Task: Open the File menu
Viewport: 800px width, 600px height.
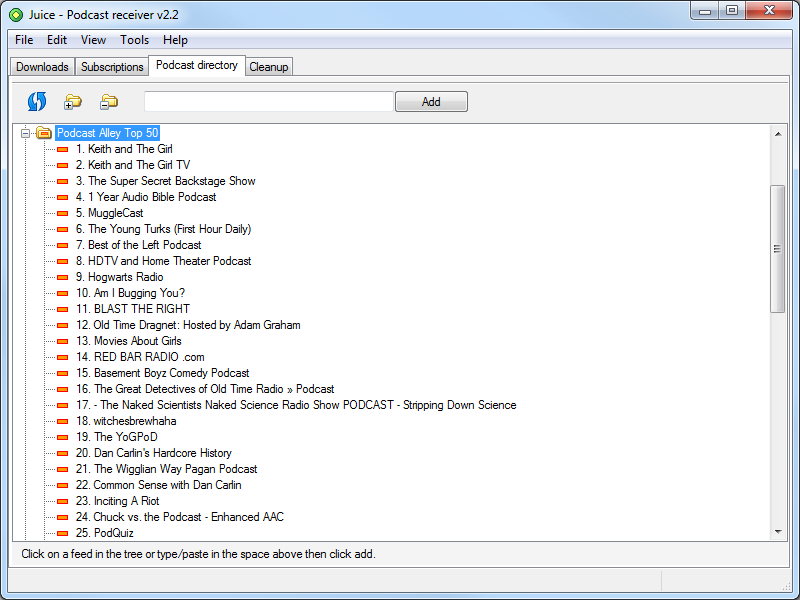Action: tap(24, 40)
